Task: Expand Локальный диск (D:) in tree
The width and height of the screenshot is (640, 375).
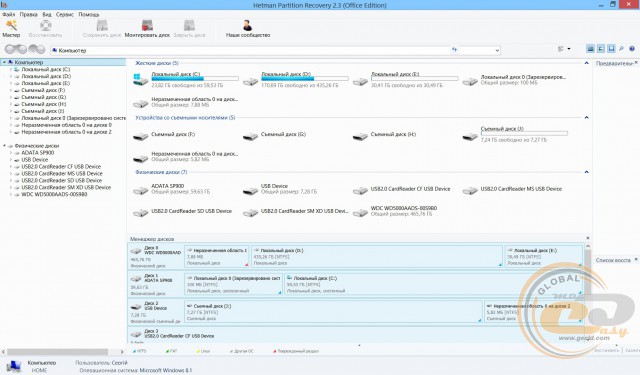Action: click(x=11, y=76)
